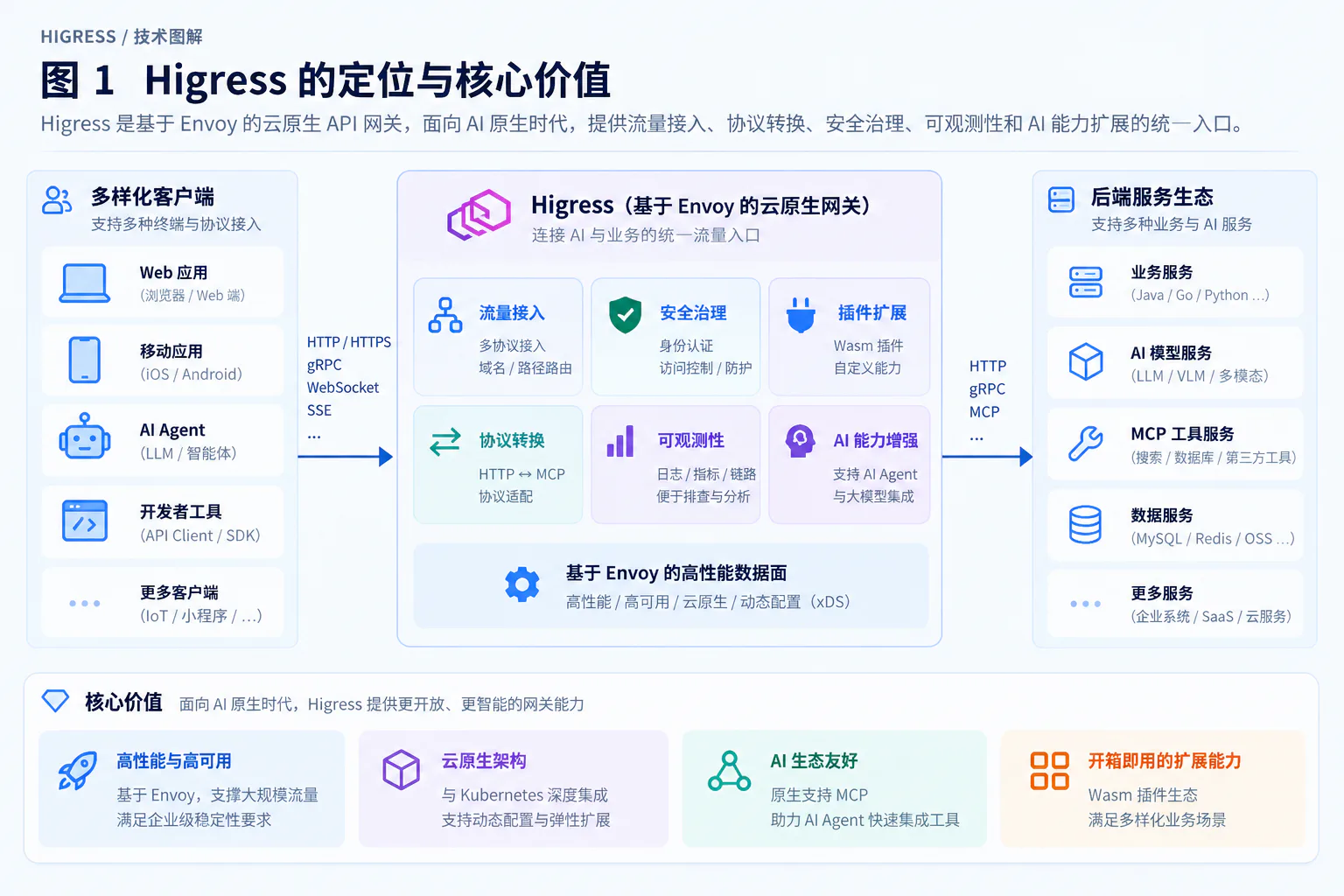
Task: Click the phone icon beside 移动应用
Action: pos(85,360)
